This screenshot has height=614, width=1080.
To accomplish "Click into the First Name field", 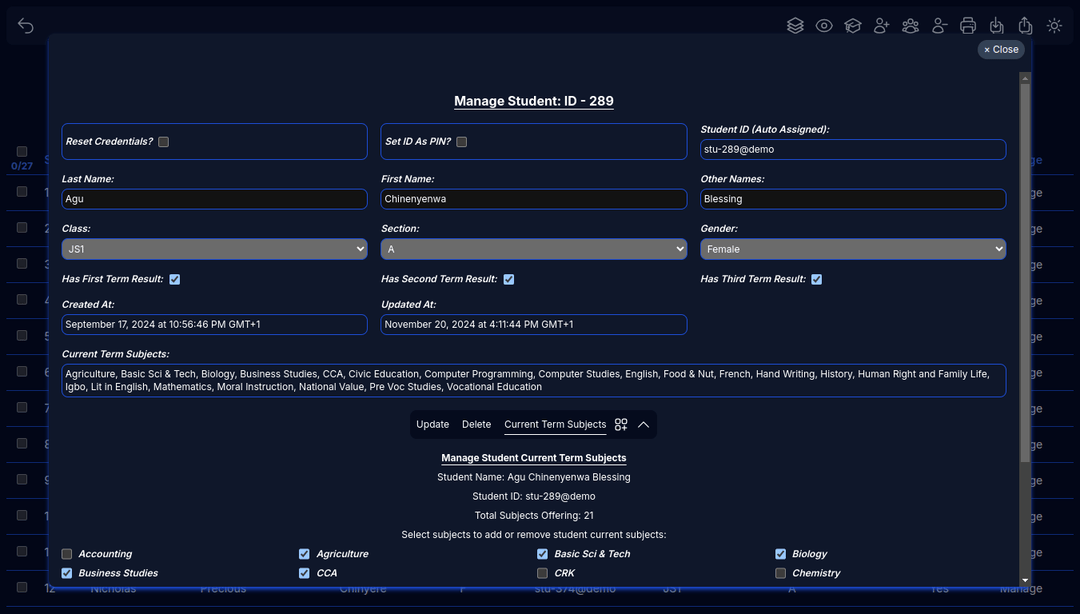I will point(533,199).
